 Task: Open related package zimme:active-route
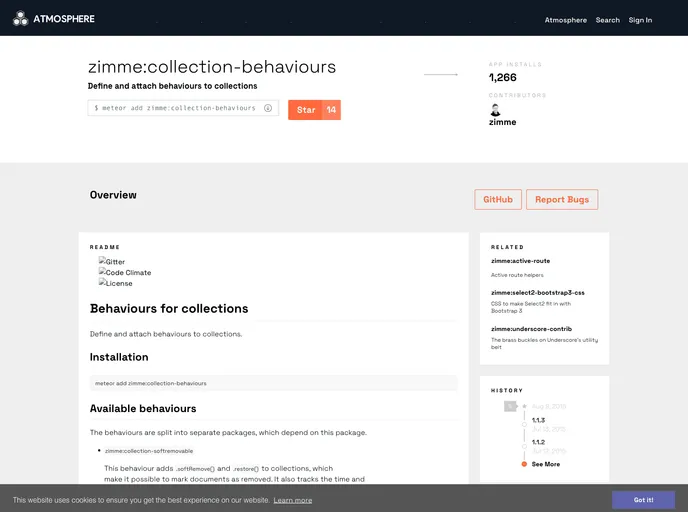click(520, 261)
